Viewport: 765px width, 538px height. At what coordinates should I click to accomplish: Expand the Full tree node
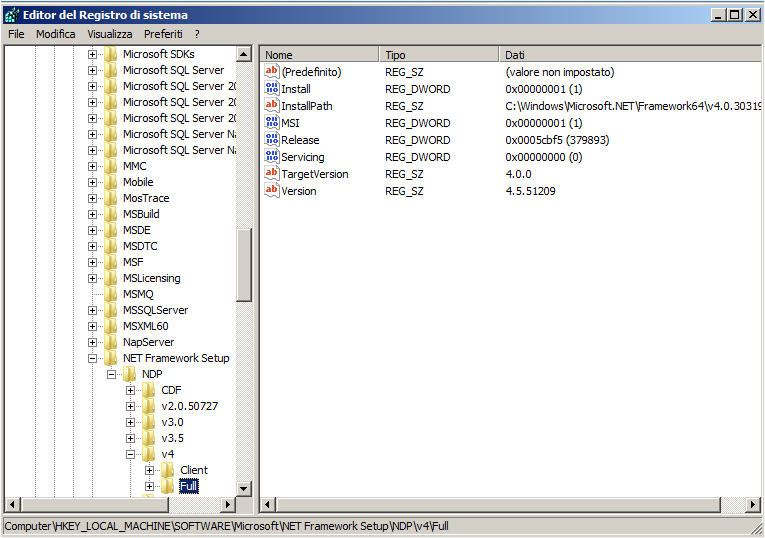coord(149,487)
